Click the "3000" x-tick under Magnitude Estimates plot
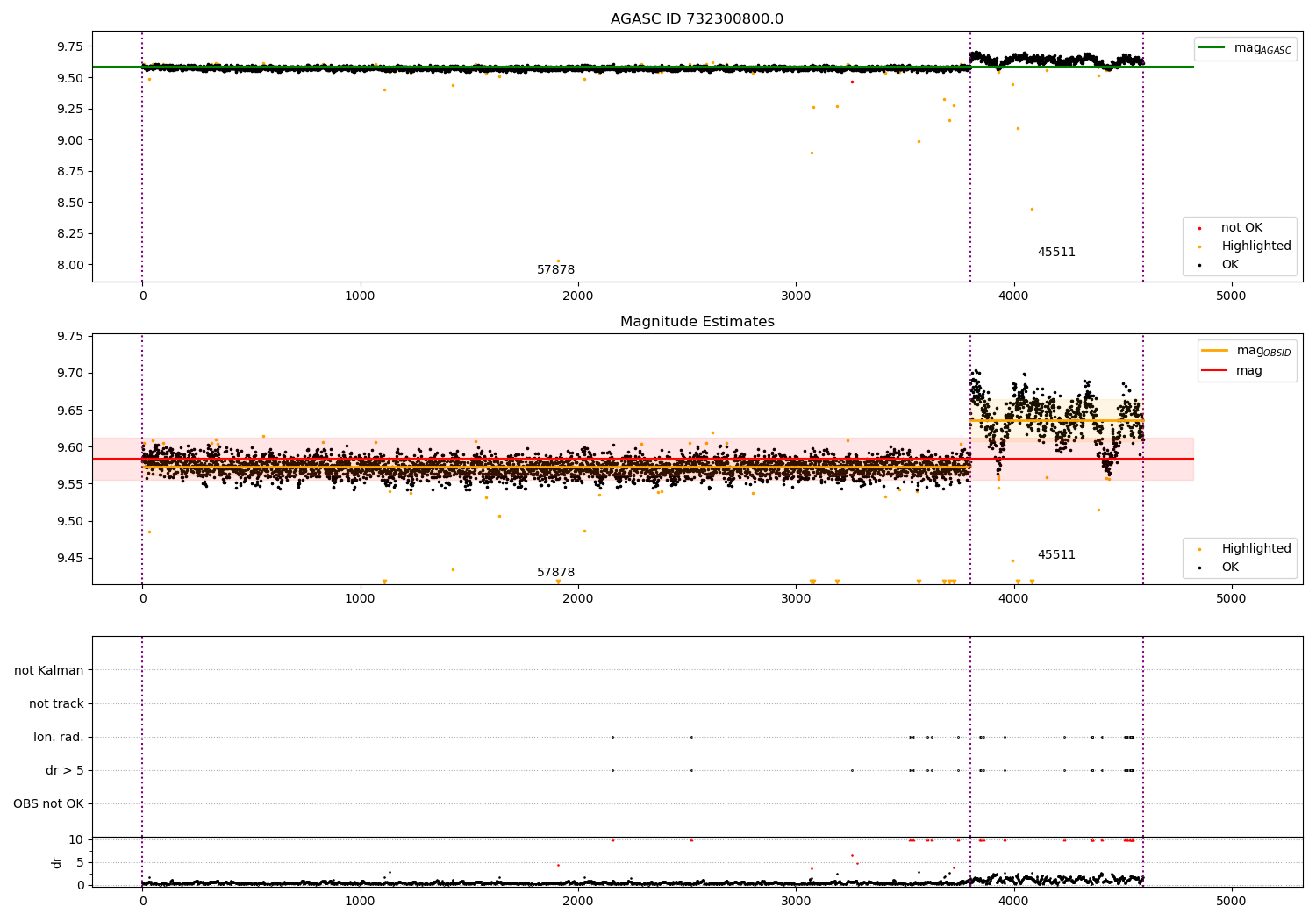This screenshot has height=921, width=1316. click(x=796, y=599)
